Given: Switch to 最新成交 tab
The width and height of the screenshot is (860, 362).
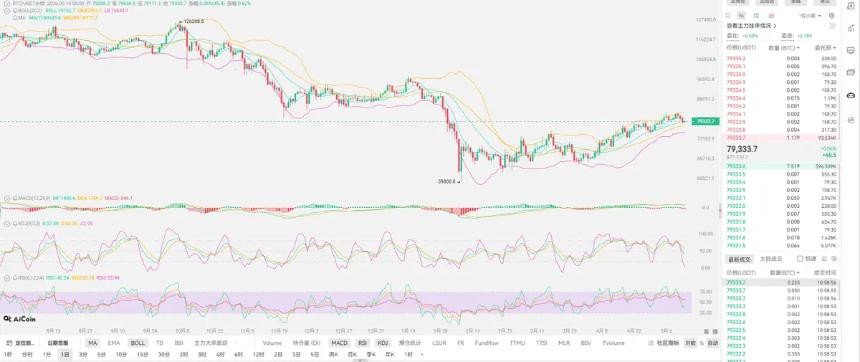Looking at the screenshot, I should [x=738, y=258].
